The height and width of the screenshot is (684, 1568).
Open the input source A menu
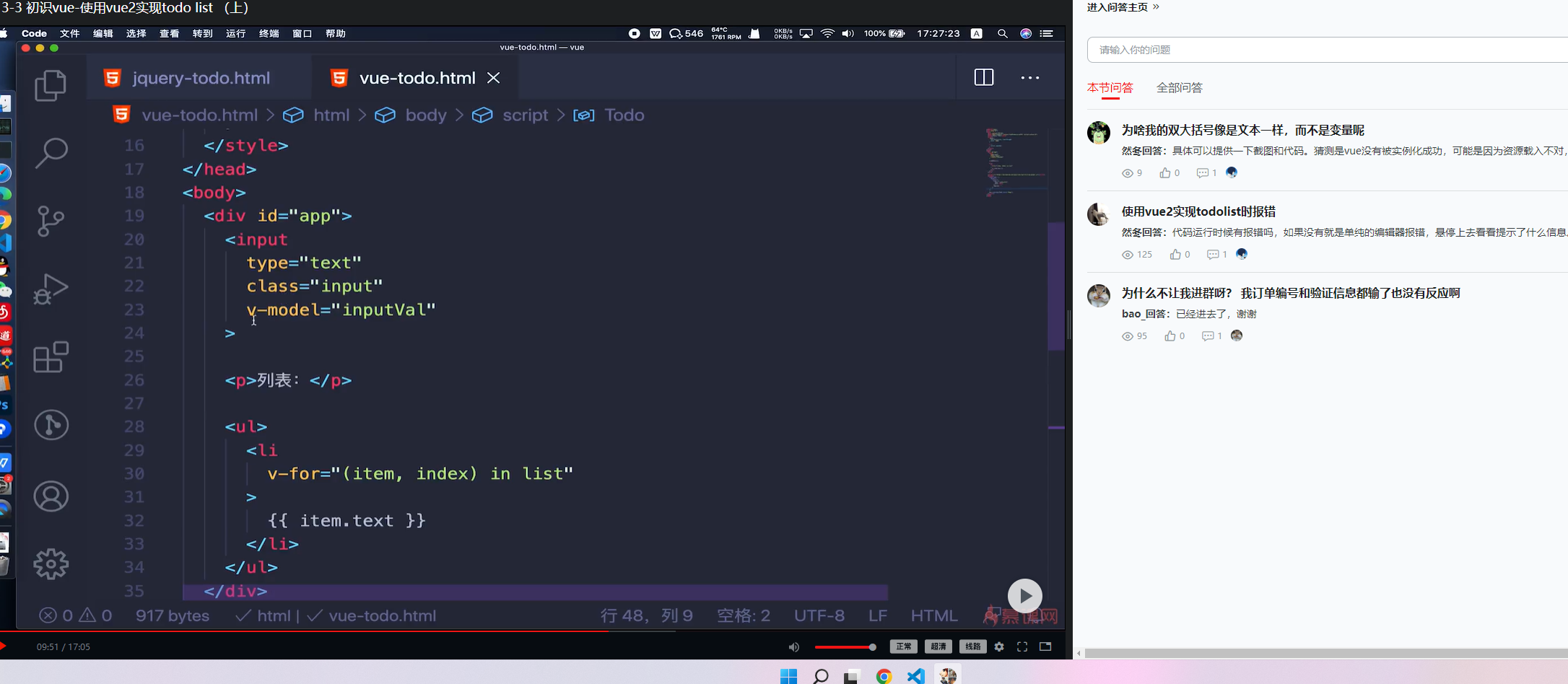pyautogui.click(x=977, y=33)
